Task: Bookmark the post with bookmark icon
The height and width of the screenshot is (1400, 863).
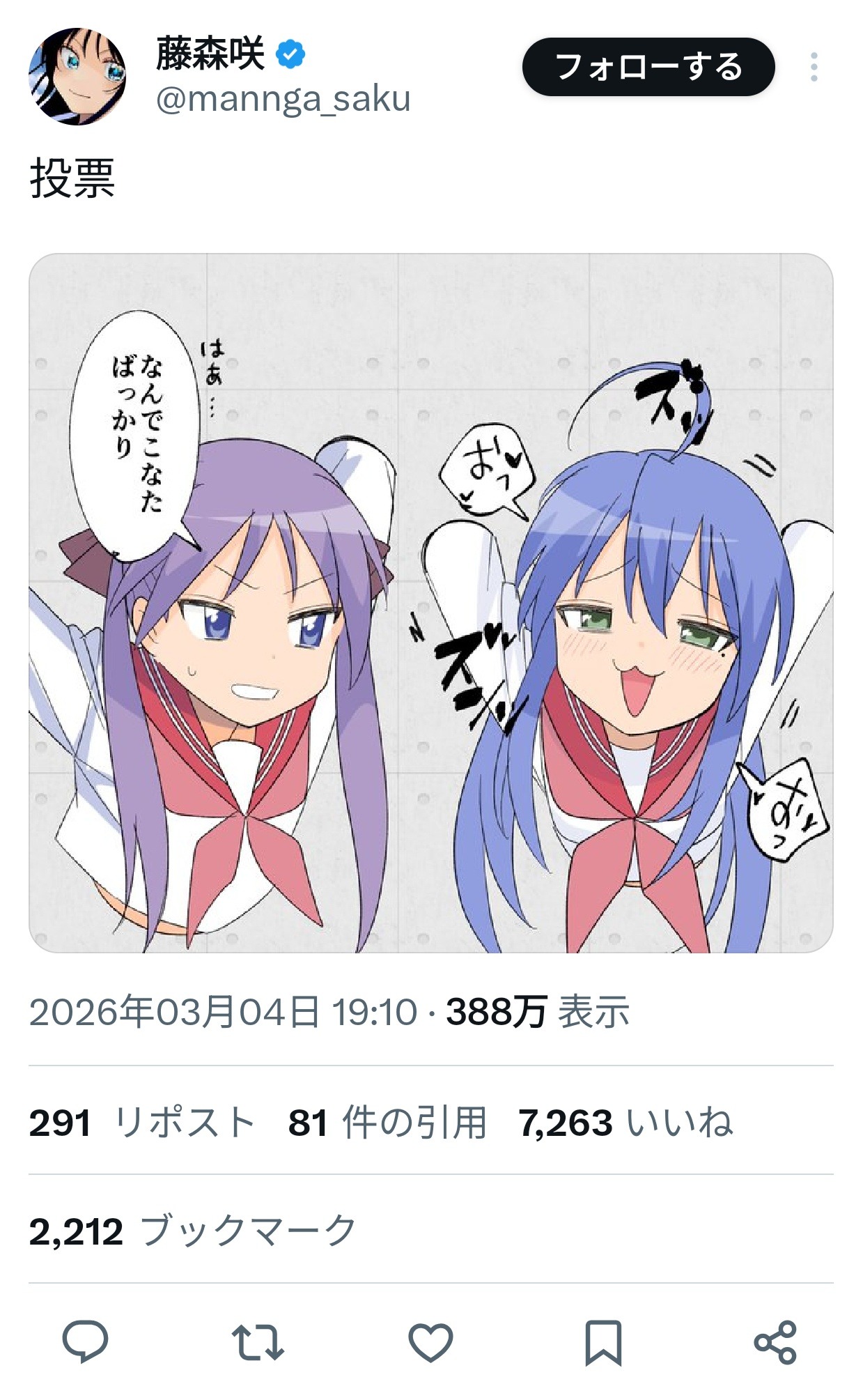Action: pyautogui.click(x=602, y=1342)
